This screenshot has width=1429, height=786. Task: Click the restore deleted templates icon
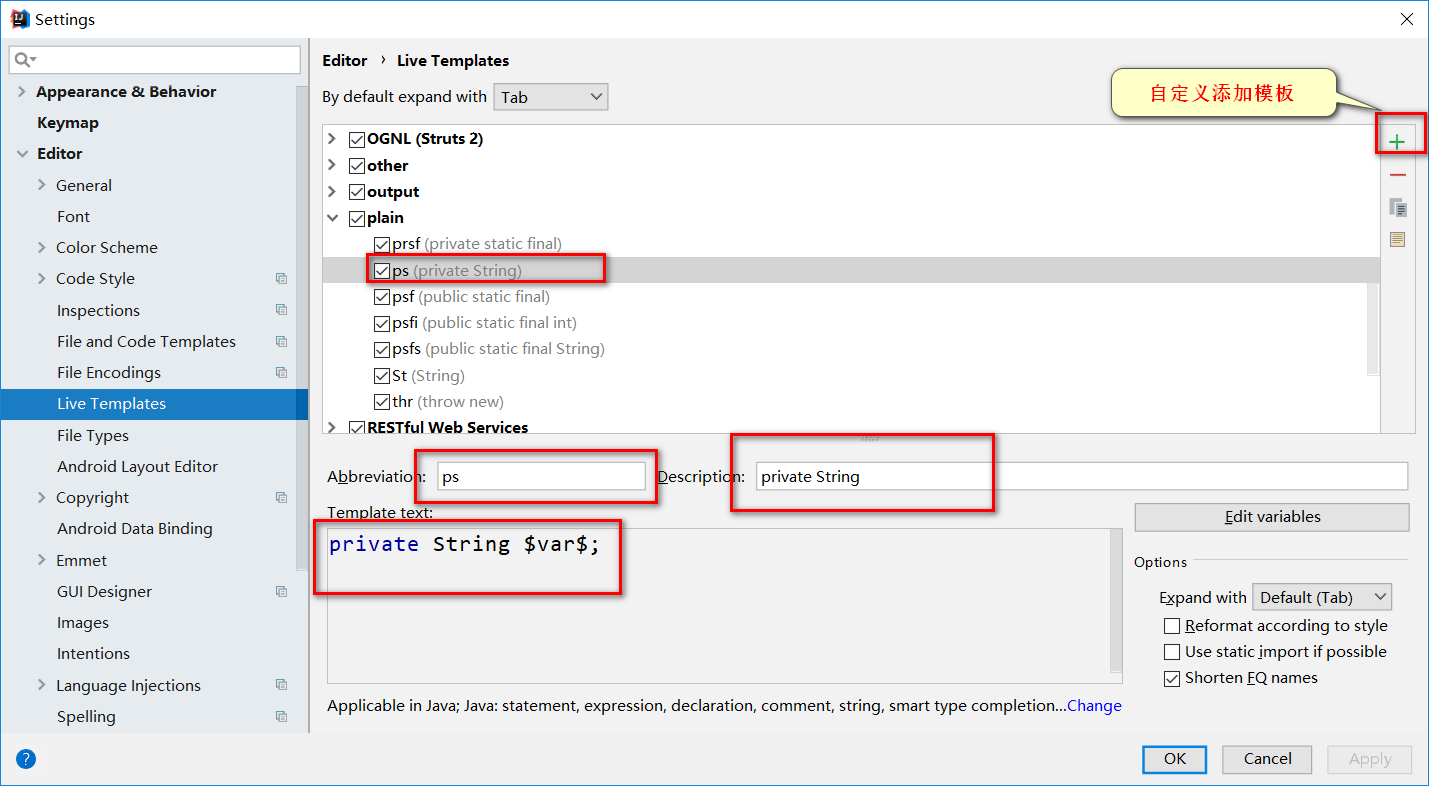click(x=1397, y=240)
